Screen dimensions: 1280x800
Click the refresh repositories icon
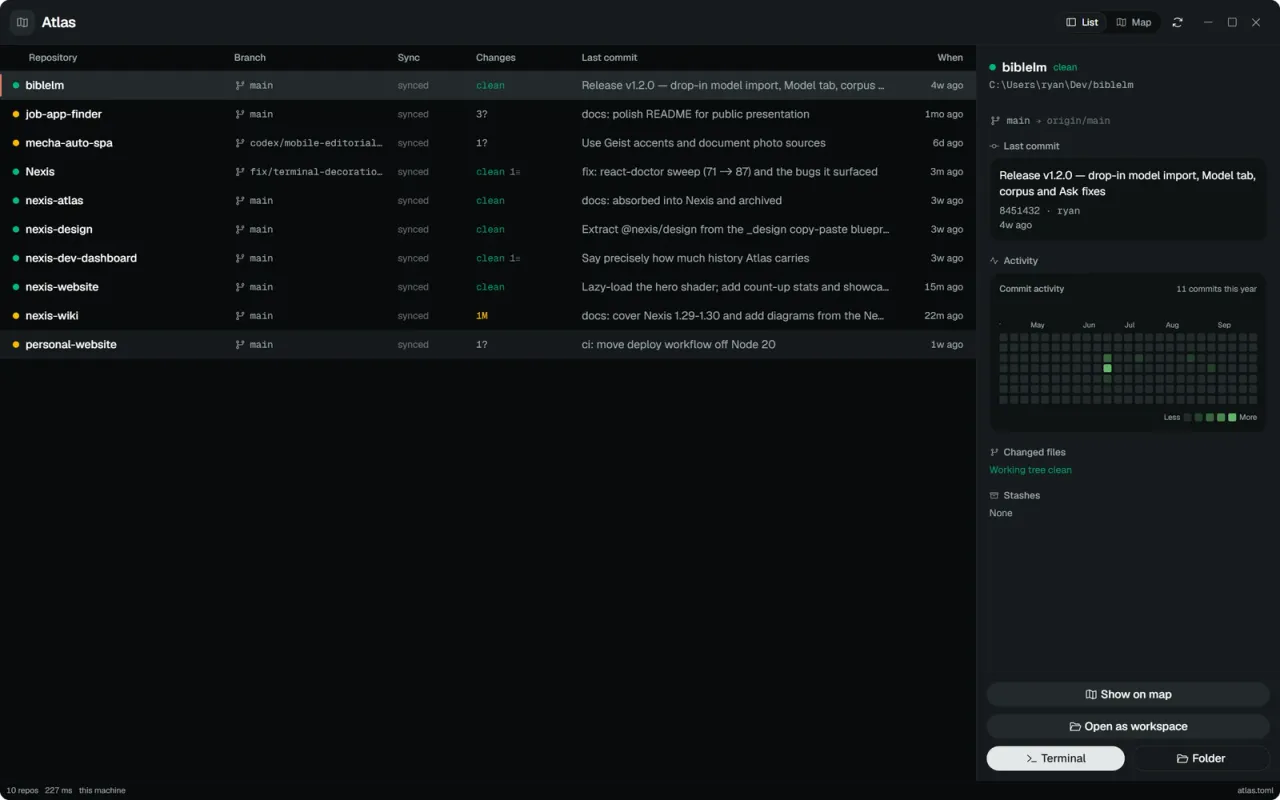pos(1177,22)
